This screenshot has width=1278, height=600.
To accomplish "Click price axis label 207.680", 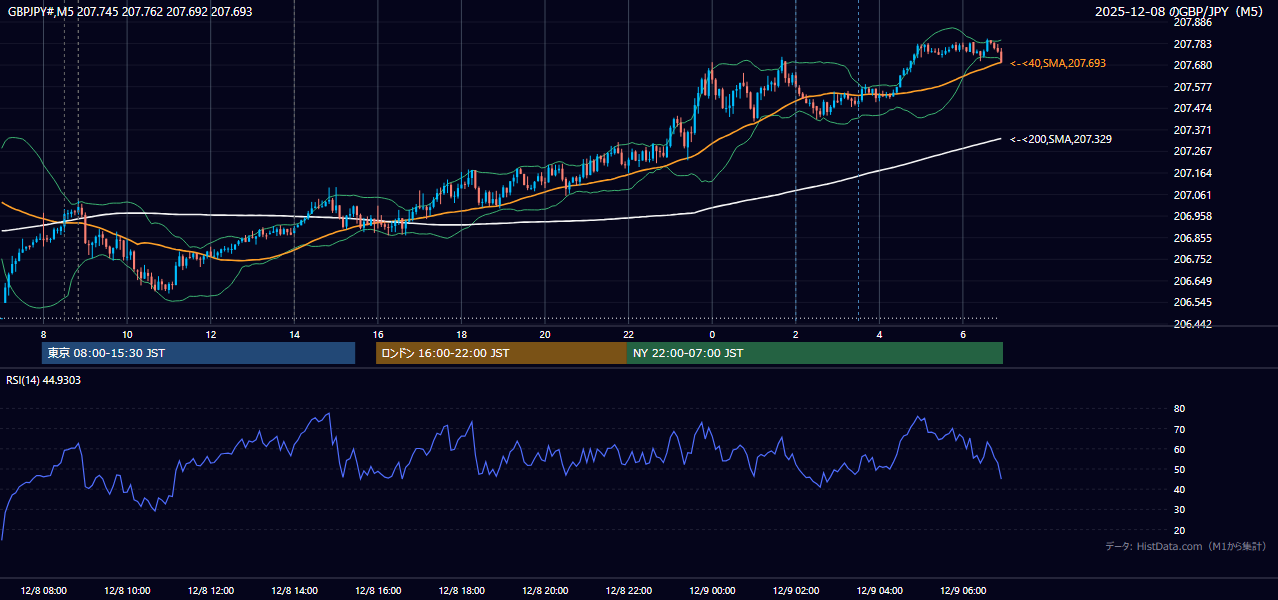I will (x=1192, y=65).
